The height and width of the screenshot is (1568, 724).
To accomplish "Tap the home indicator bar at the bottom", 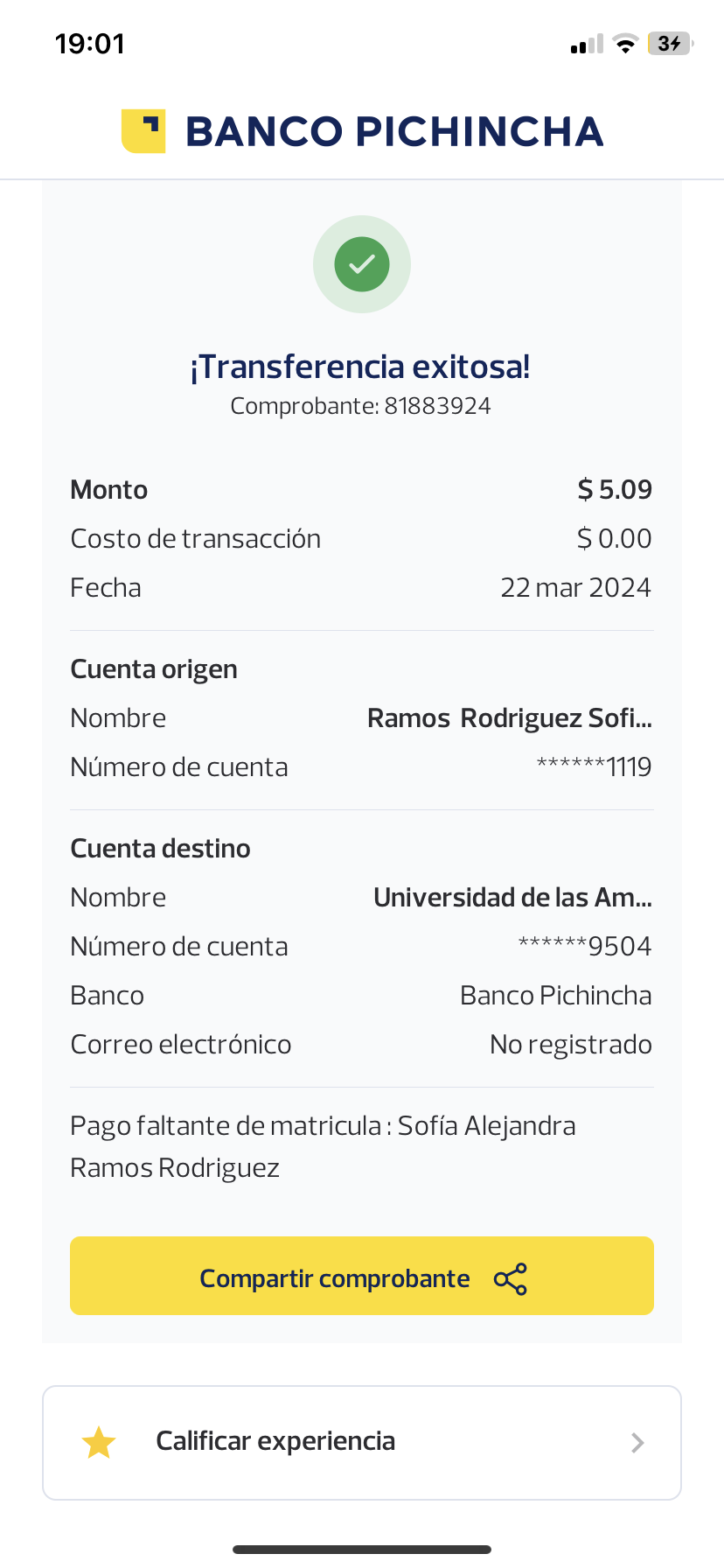I will tap(362, 1550).
